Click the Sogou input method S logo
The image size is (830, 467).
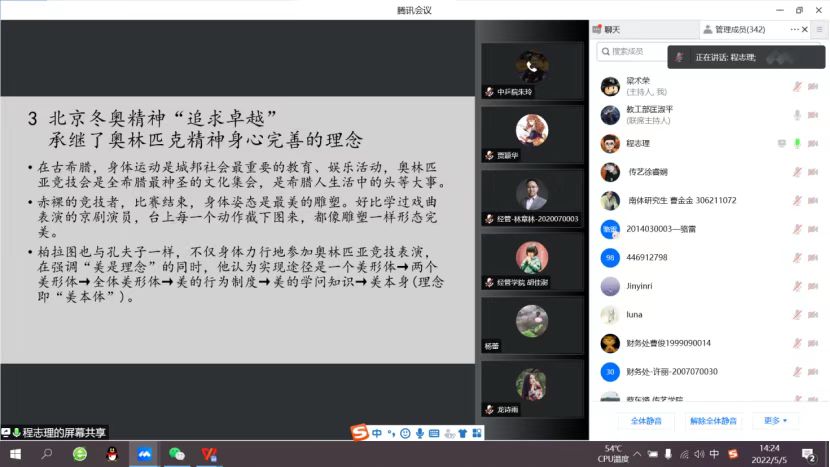359,433
